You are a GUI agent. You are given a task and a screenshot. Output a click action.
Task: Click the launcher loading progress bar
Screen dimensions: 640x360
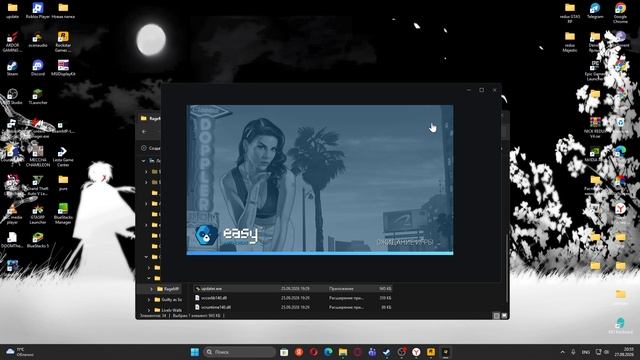click(320, 253)
